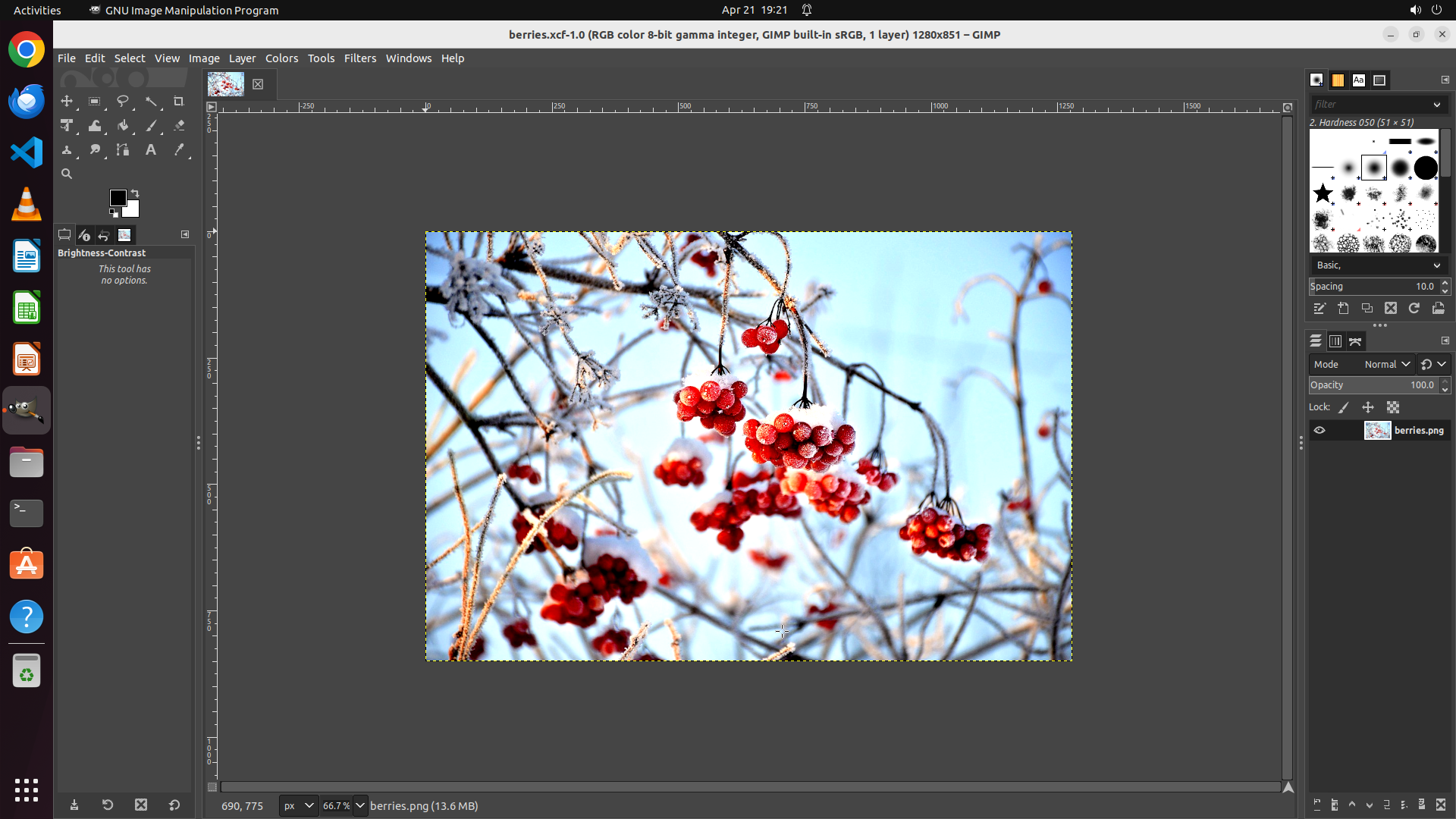Toggle the lock pixels brush icon
1456x819 pixels.
(x=1344, y=407)
